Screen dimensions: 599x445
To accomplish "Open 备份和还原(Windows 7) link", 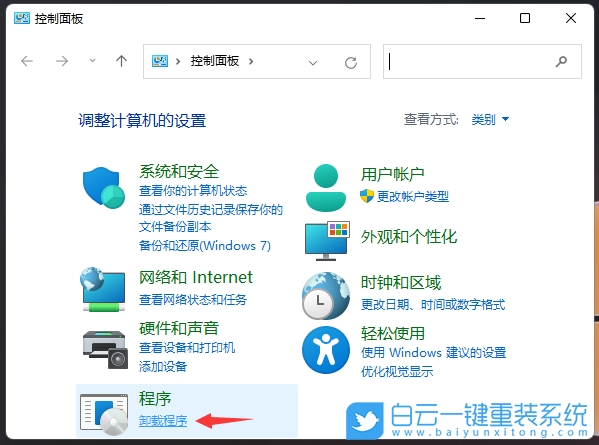I will point(205,245).
